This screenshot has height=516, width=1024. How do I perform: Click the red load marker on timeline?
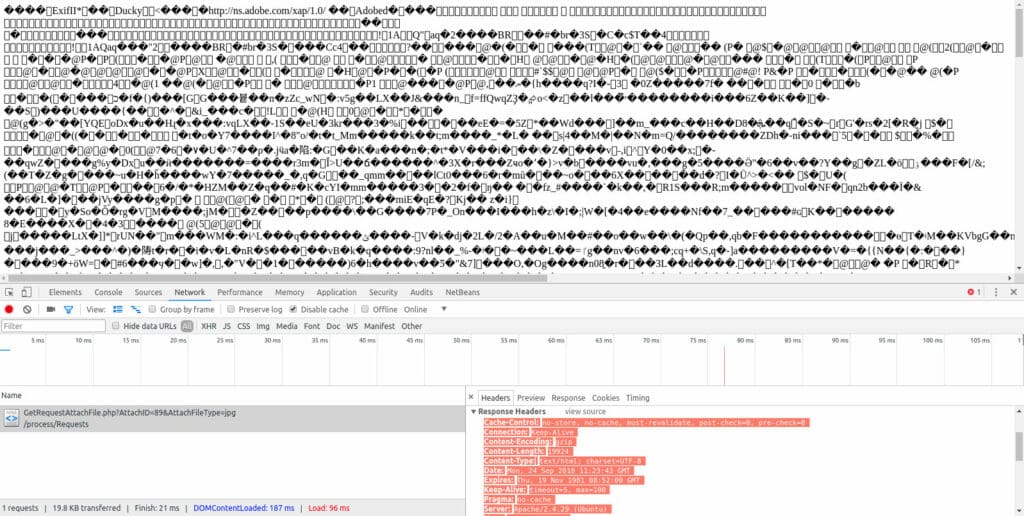(x=724, y=366)
